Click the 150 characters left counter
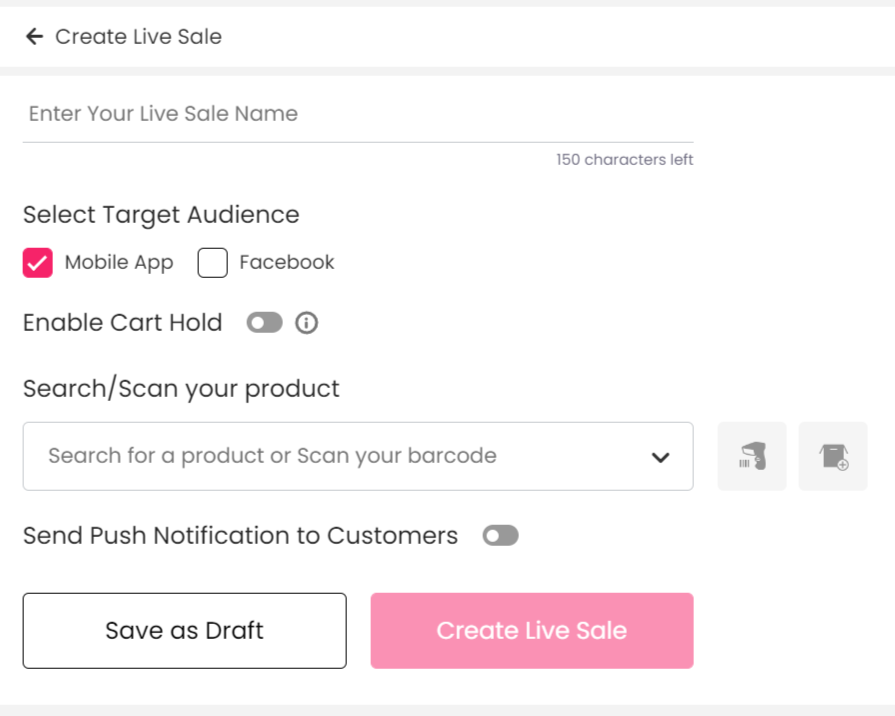 (x=624, y=159)
